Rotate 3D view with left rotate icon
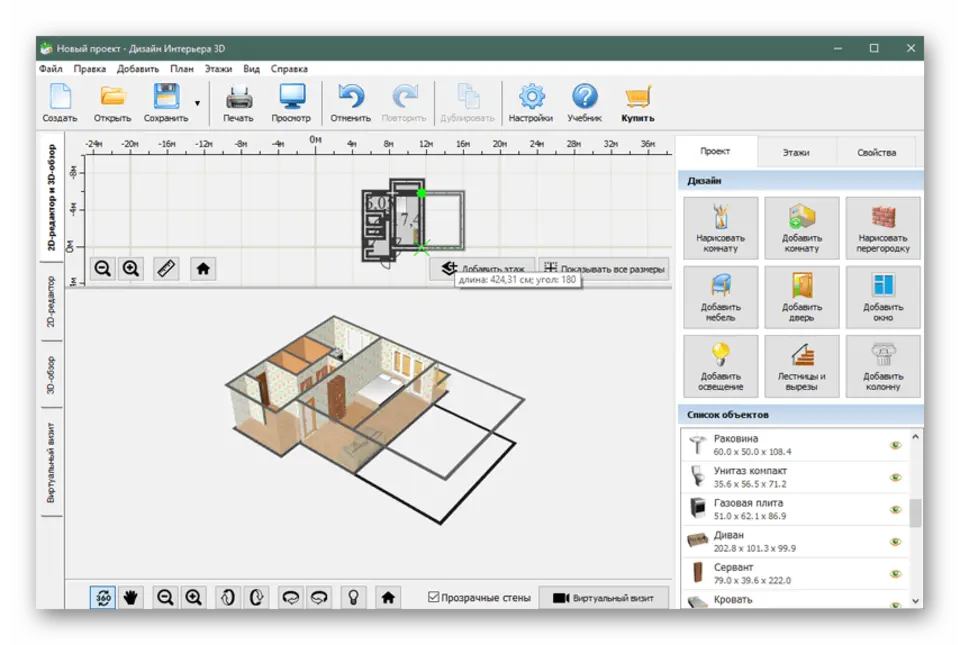The image size is (960, 645). 290,597
